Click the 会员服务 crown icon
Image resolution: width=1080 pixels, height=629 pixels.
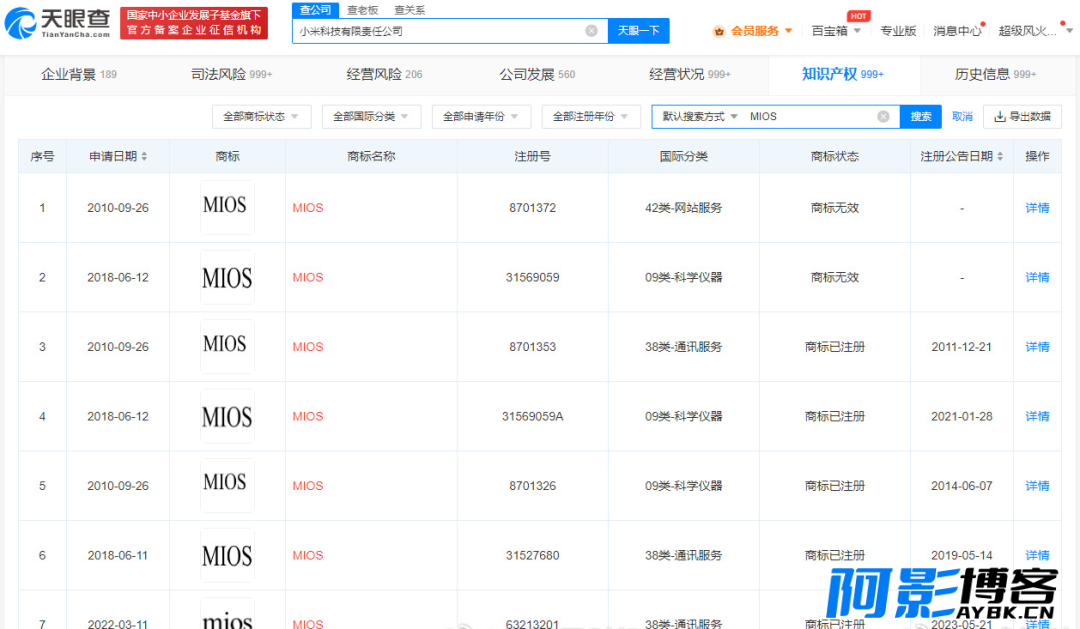[719, 31]
